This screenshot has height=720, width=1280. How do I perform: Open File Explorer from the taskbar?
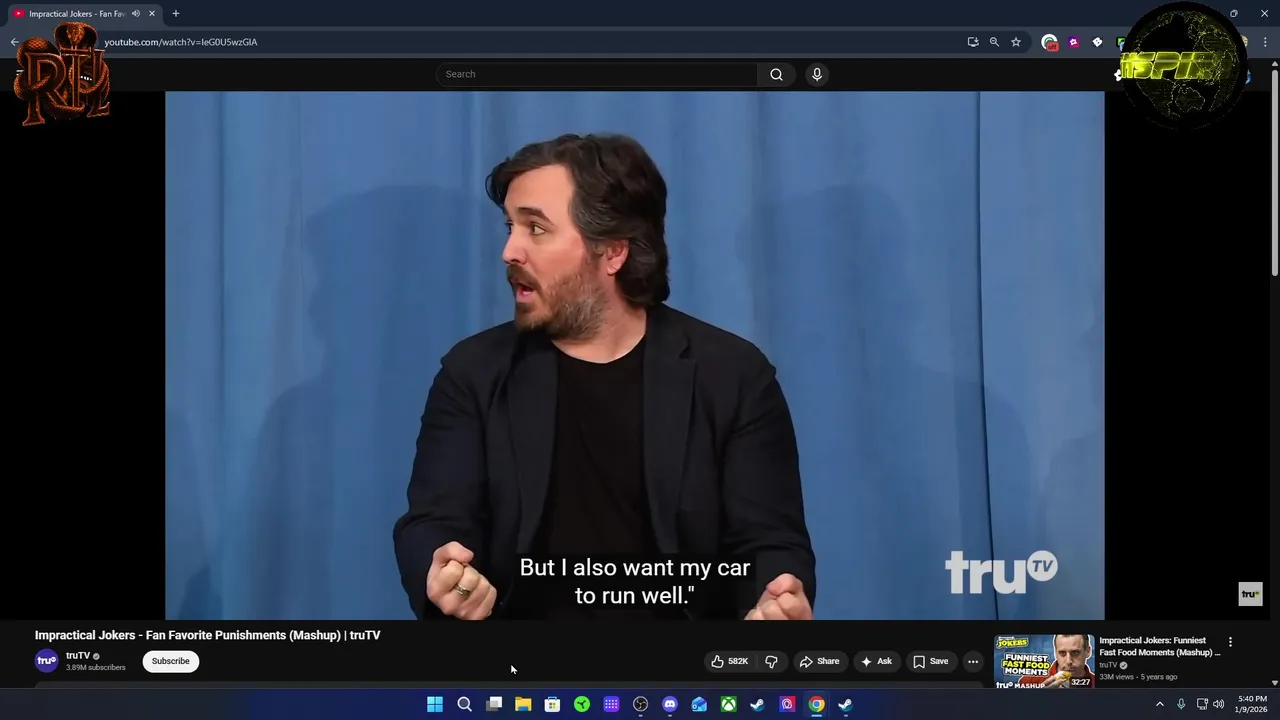coord(523,705)
